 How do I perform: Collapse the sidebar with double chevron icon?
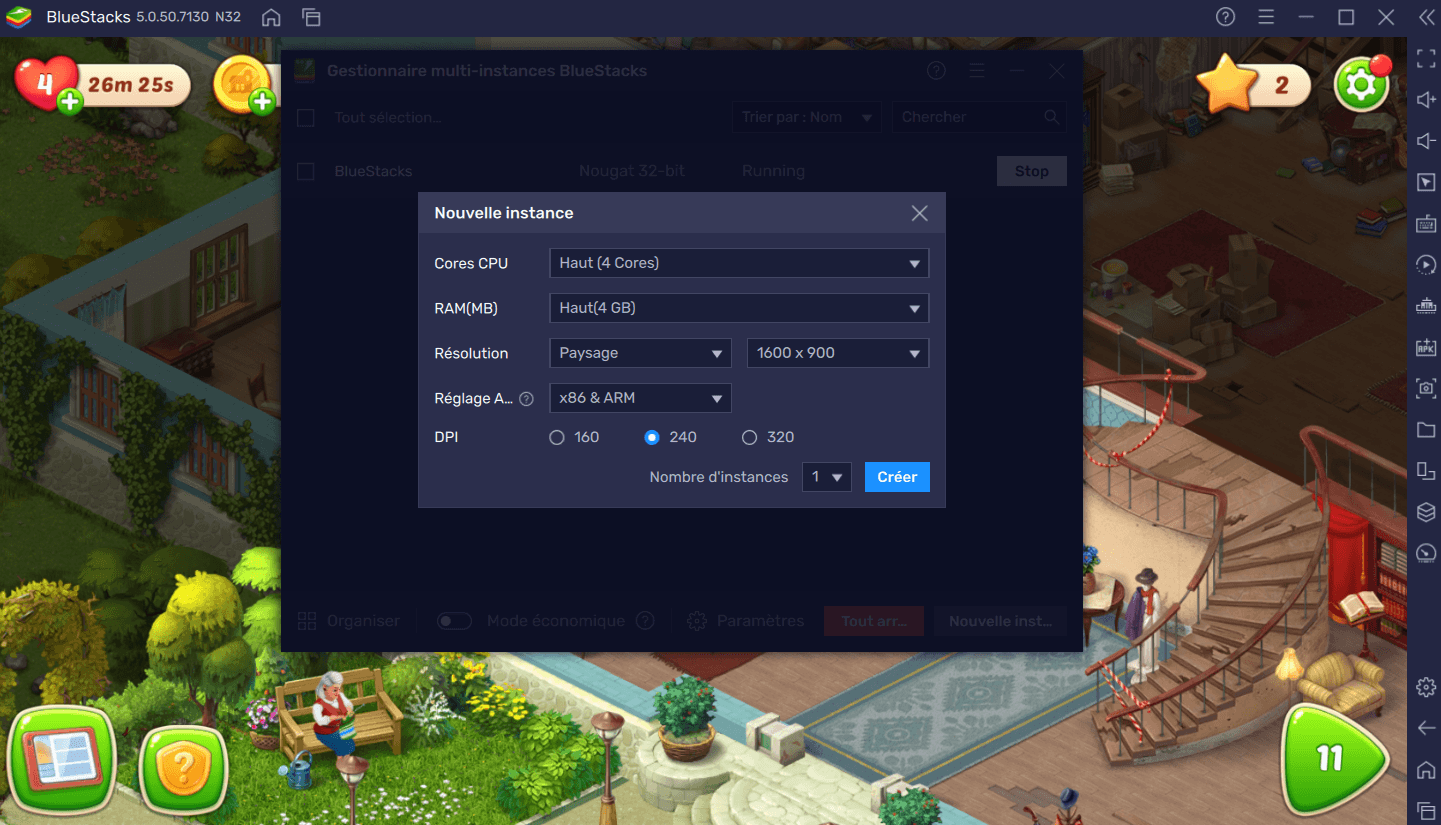point(1425,17)
